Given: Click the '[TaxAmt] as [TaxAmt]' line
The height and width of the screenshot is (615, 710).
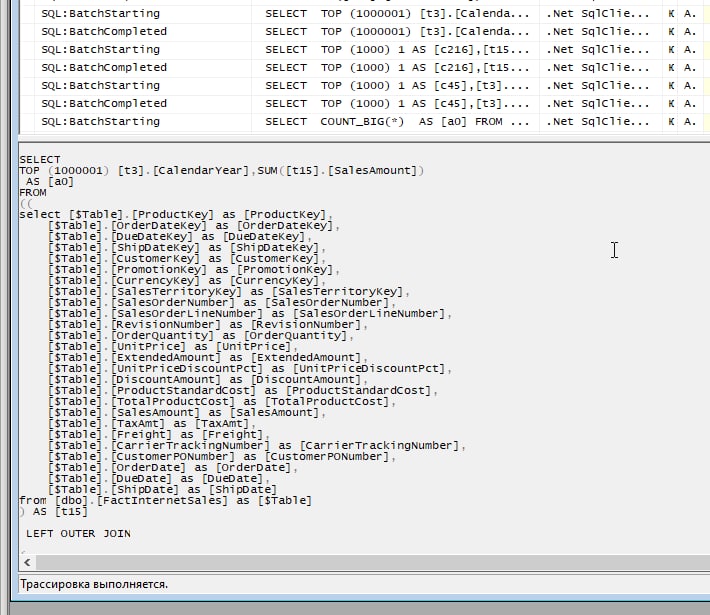Looking at the screenshot, I should click(152, 423).
